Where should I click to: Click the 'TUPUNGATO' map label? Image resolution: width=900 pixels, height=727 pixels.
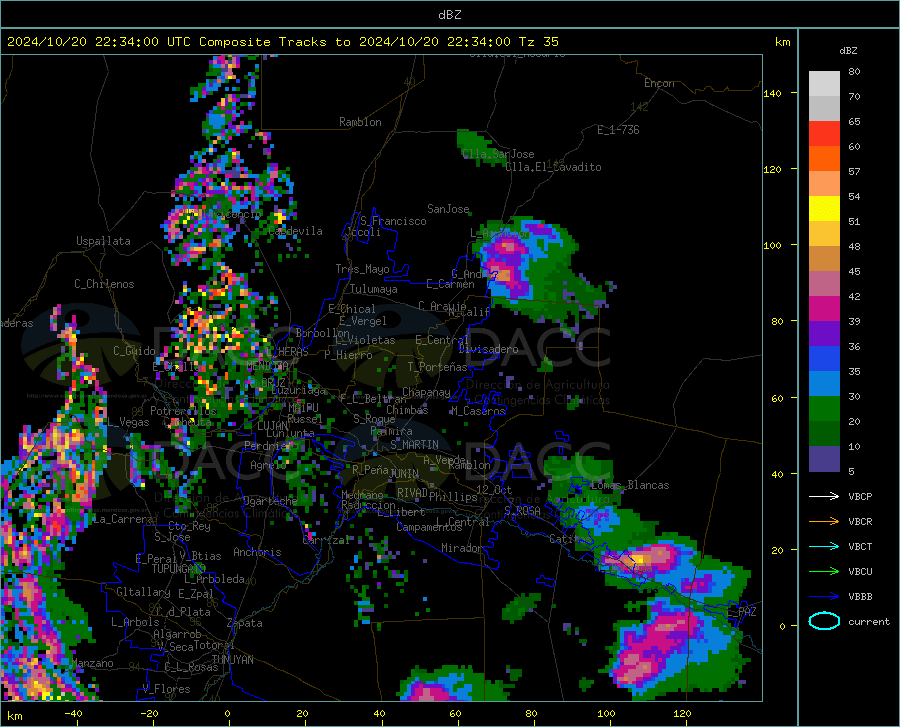pos(179,569)
